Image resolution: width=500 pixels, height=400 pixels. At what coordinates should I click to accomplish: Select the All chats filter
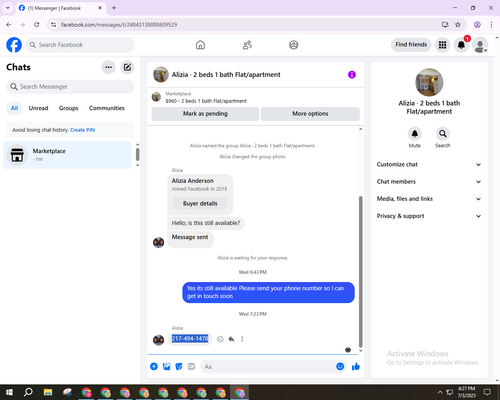click(x=14, y=108)
